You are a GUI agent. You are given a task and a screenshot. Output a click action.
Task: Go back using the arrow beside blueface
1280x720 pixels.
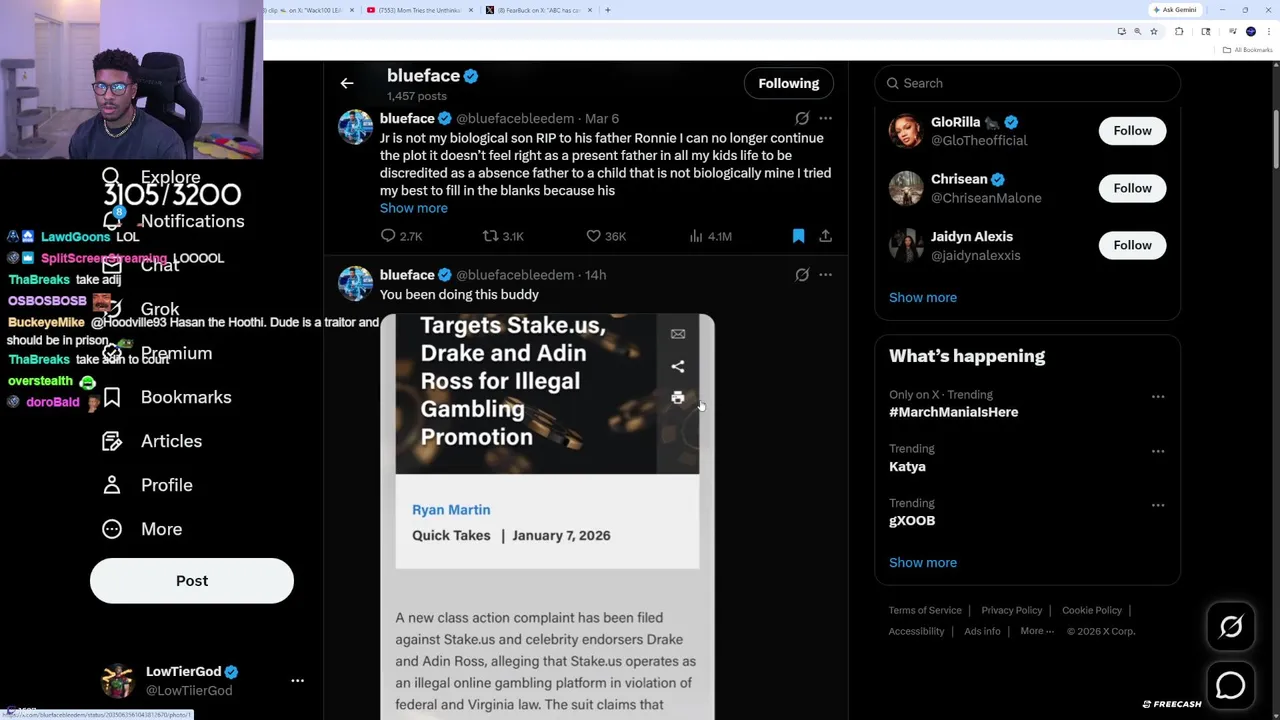click(347, 83)
